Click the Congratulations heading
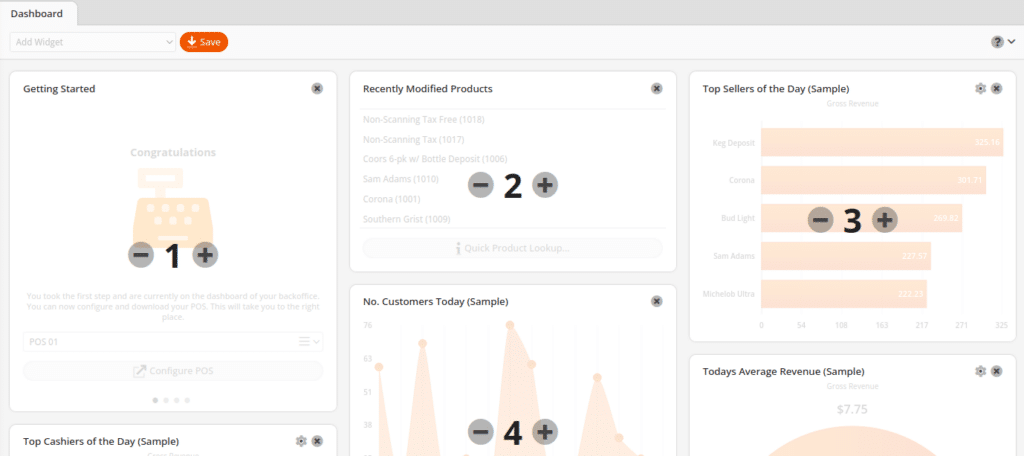The height and width of the screenshot is (456, 1024). tap(173, 152)
